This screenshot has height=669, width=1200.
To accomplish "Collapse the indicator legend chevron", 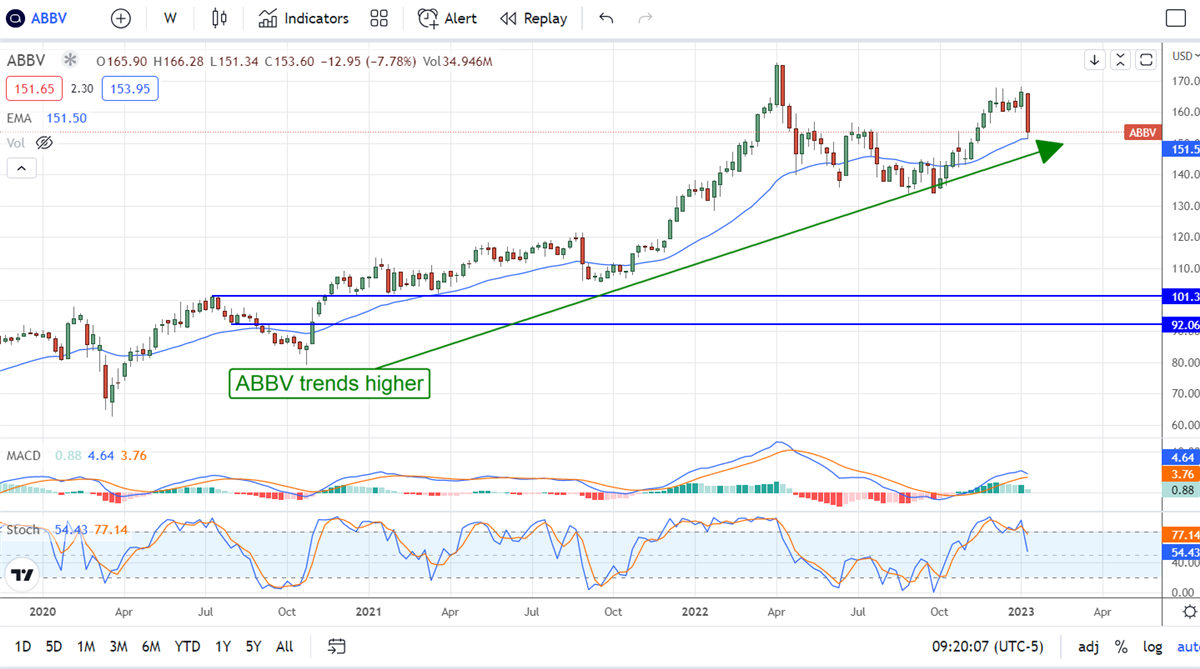I will (21, 169).
